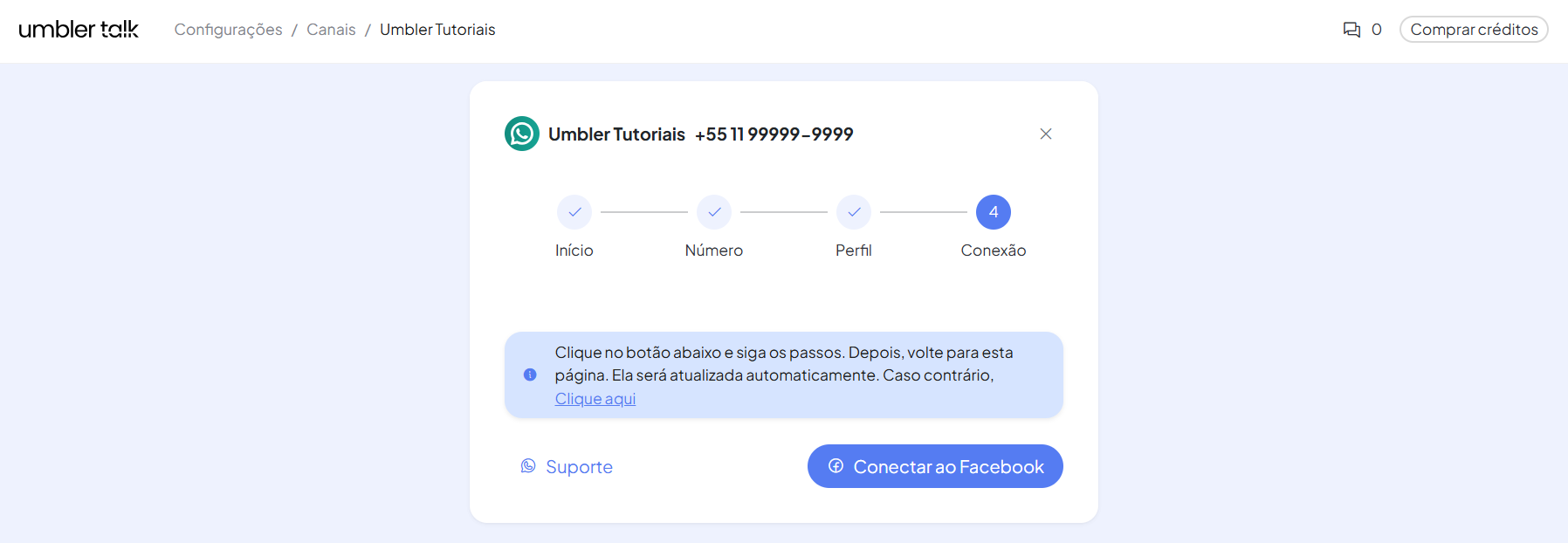Click the phone number +55 11 99999-9999
Image resolution: width=1568 pixels, height=543 pixels.
[x=774, y=134]
